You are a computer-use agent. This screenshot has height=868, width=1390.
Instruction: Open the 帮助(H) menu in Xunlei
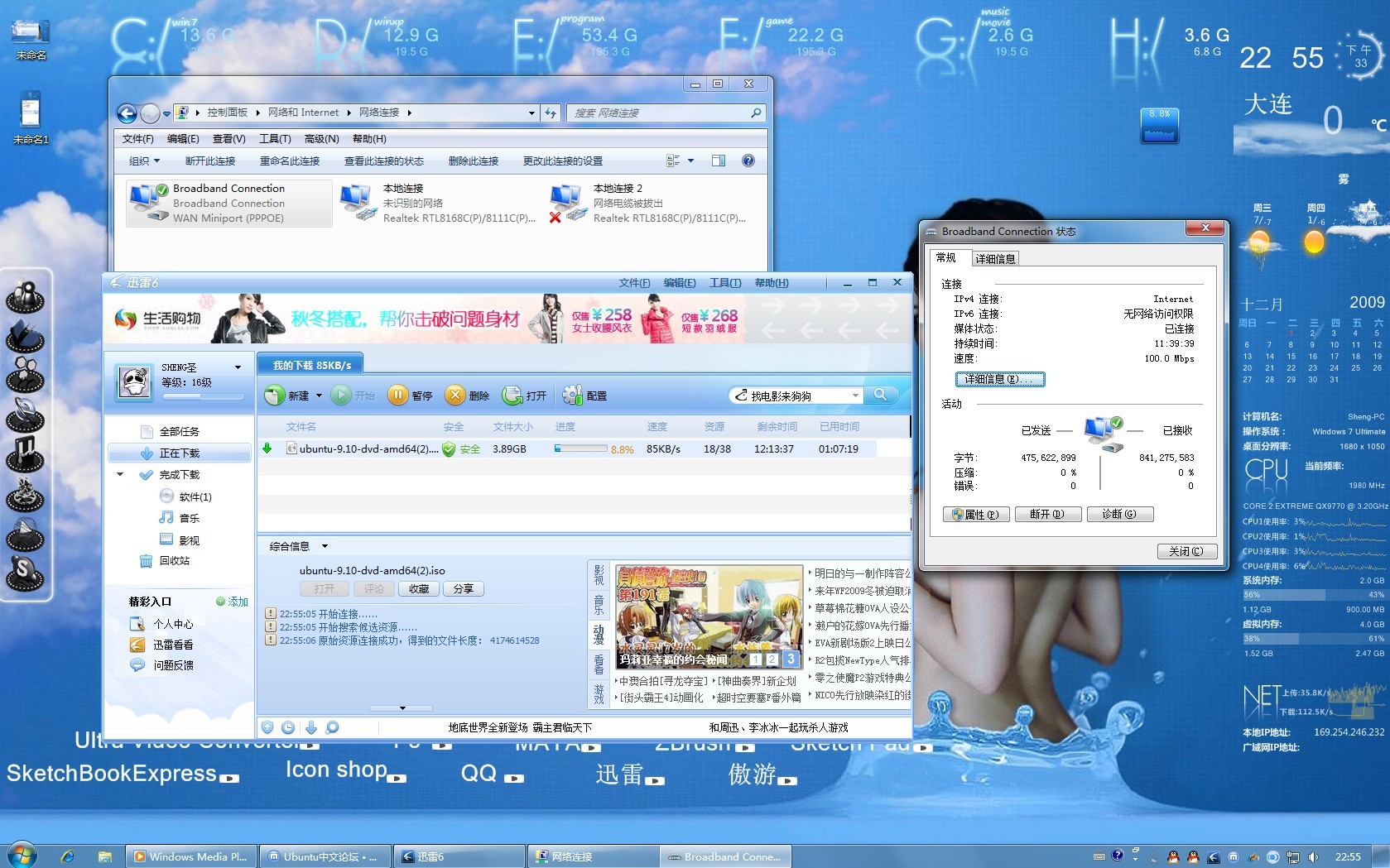pyautogui.click(x=772, y=283)
